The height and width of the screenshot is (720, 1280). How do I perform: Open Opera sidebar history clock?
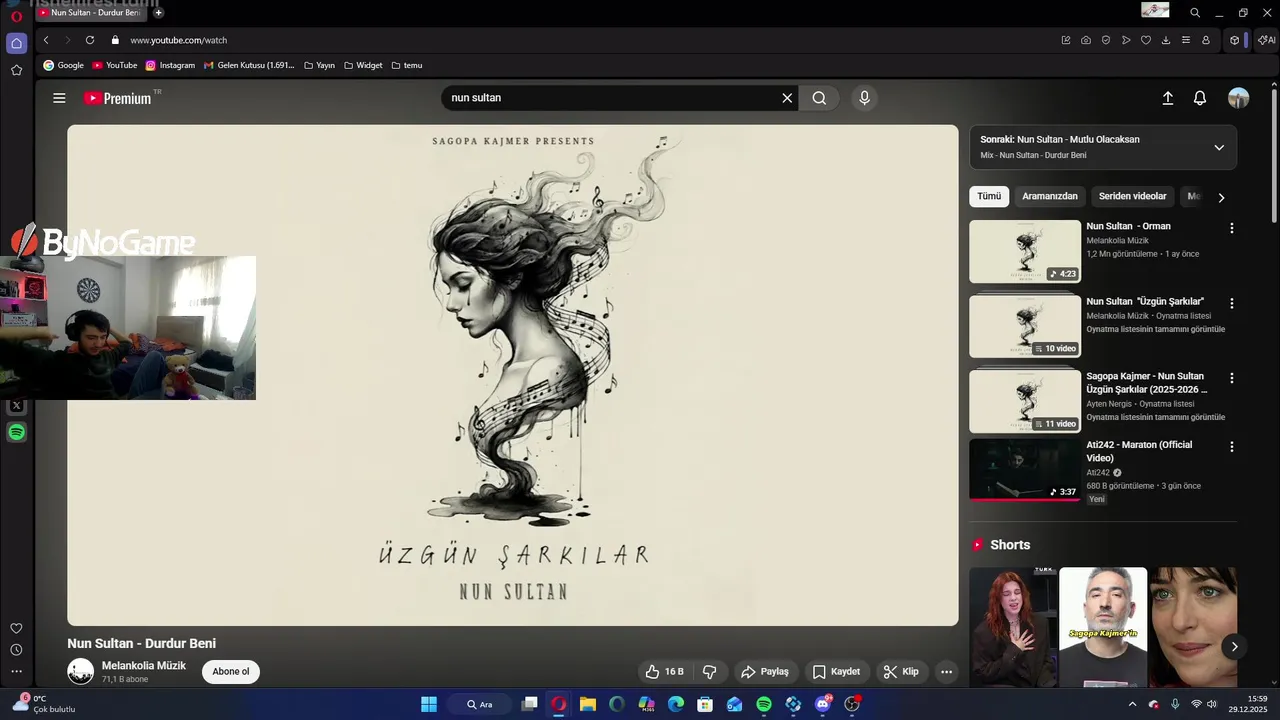point(16,650)
